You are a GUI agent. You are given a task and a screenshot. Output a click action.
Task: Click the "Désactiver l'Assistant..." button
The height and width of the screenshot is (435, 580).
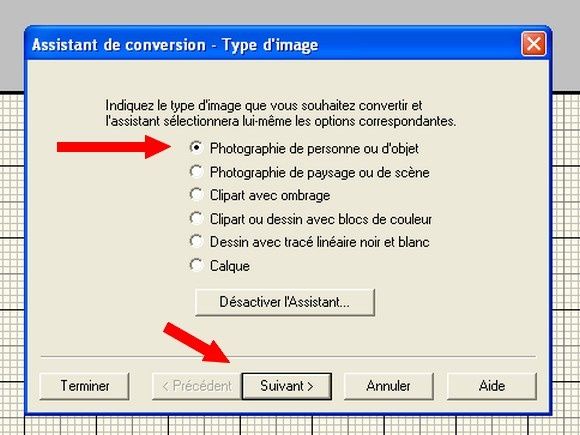(285, 302)
